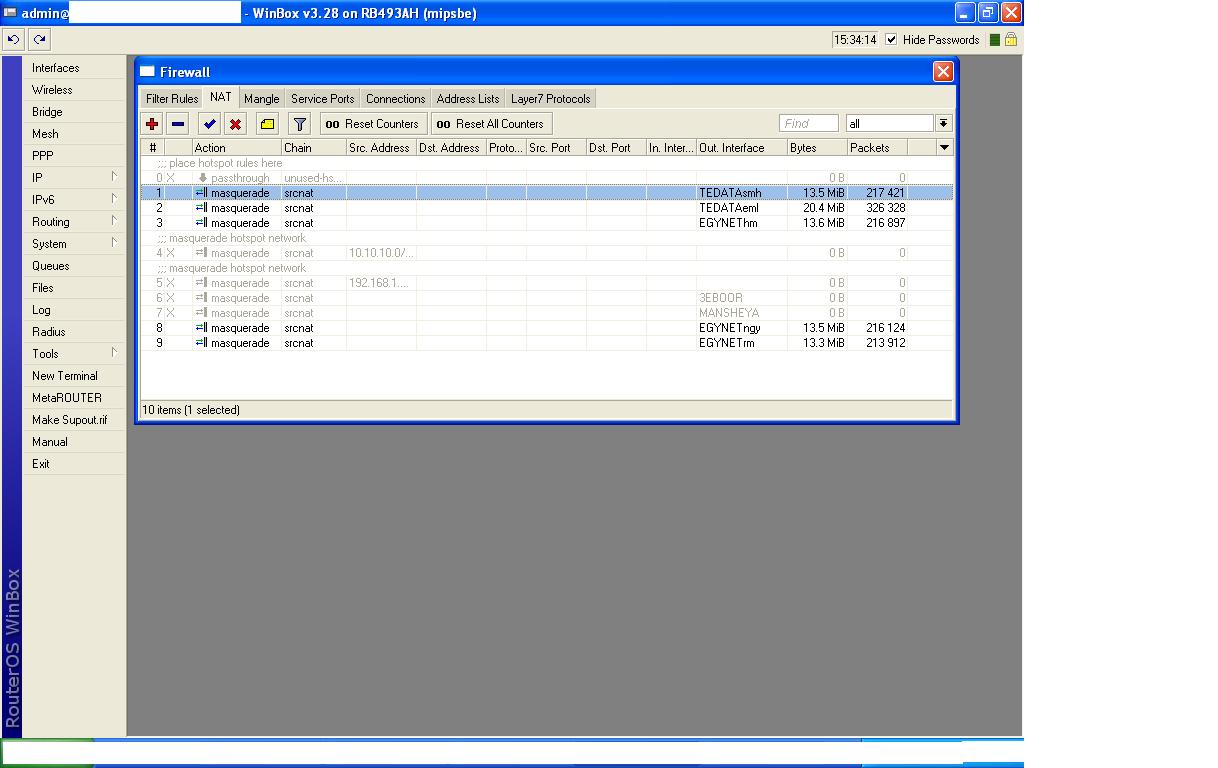Enable rule with blue checkmark icon
This screenshot has width=1218, height=768.
[209, 124]
